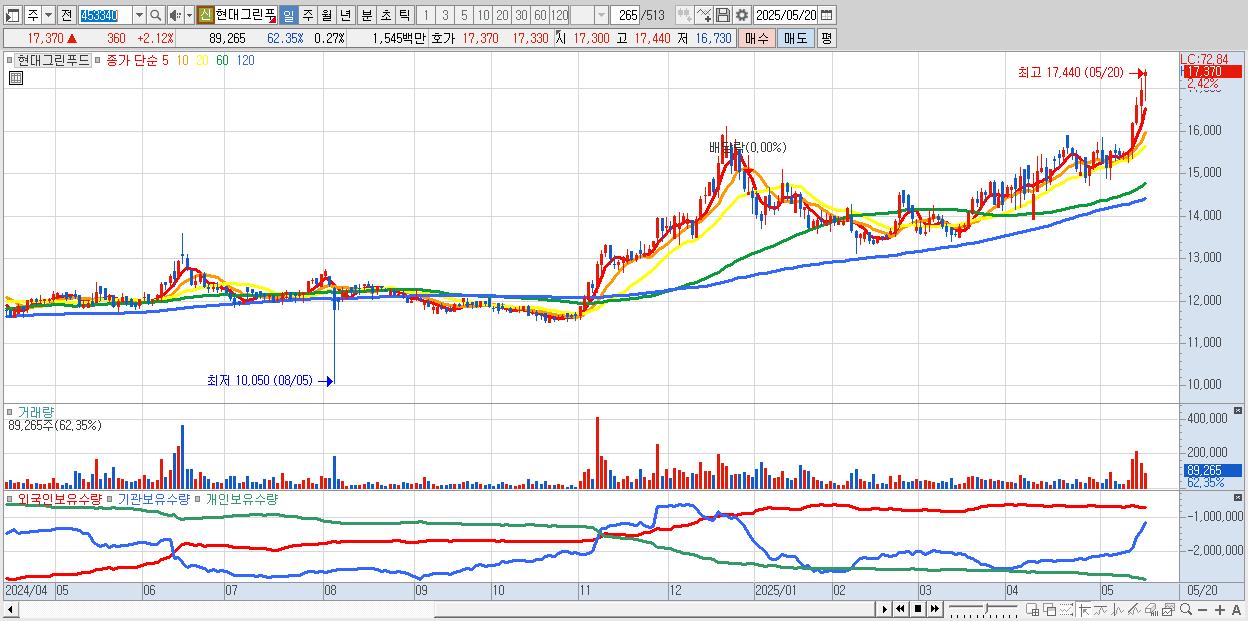
Task: Click the horizontal scrollbar left arrow
Action: 10,609
